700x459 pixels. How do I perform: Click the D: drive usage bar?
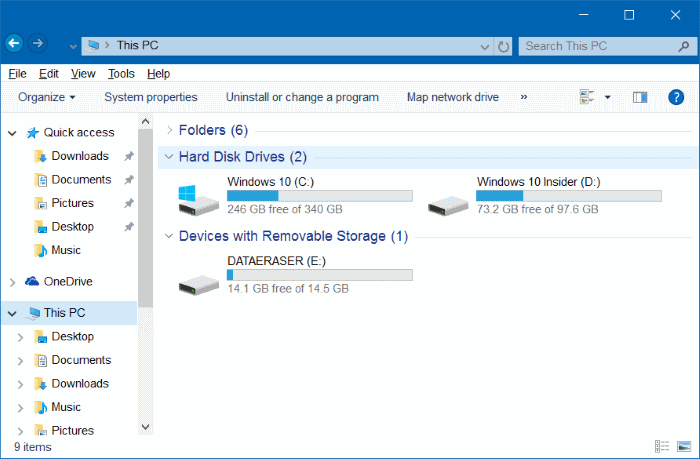tap(569, 196)
